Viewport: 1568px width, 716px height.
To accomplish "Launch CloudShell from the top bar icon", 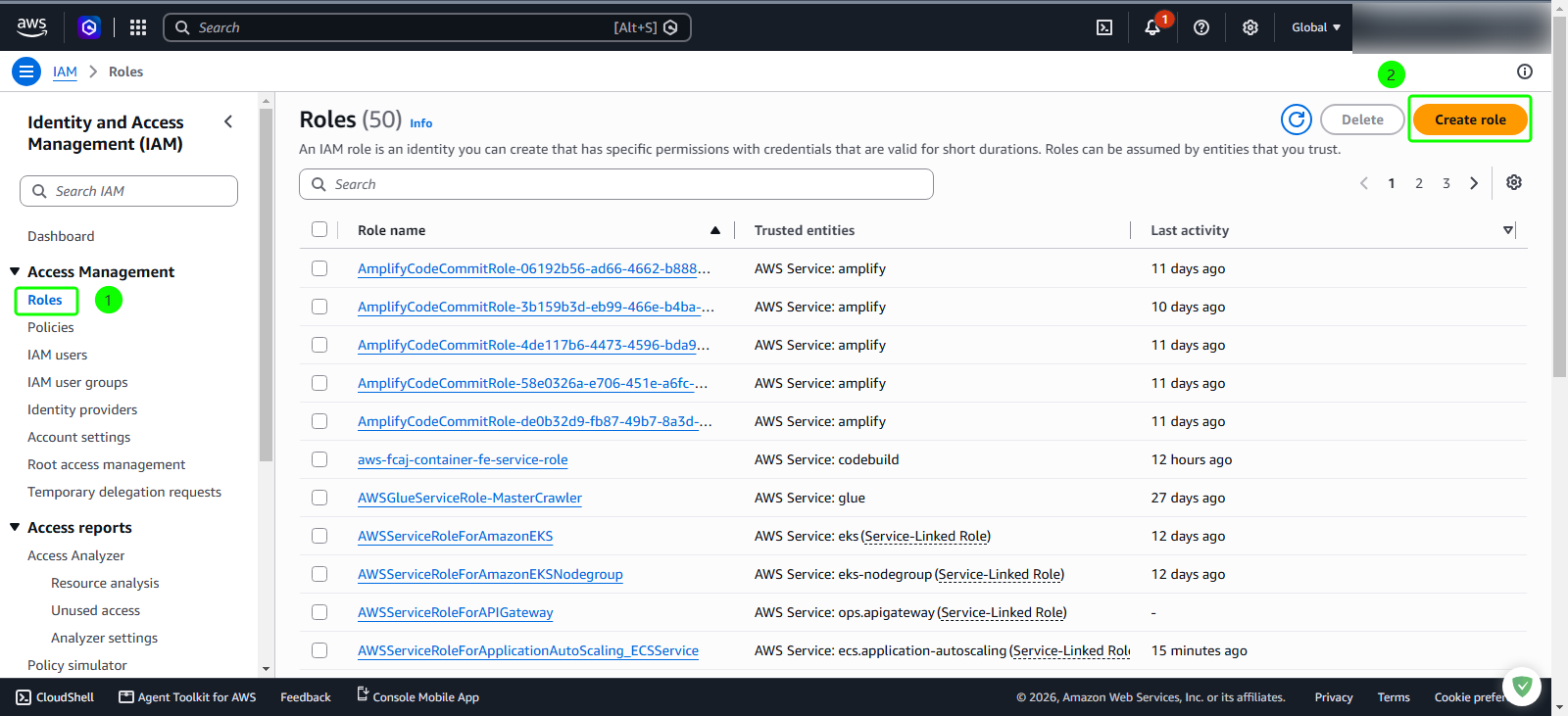I will click(x=1104, y=27).
